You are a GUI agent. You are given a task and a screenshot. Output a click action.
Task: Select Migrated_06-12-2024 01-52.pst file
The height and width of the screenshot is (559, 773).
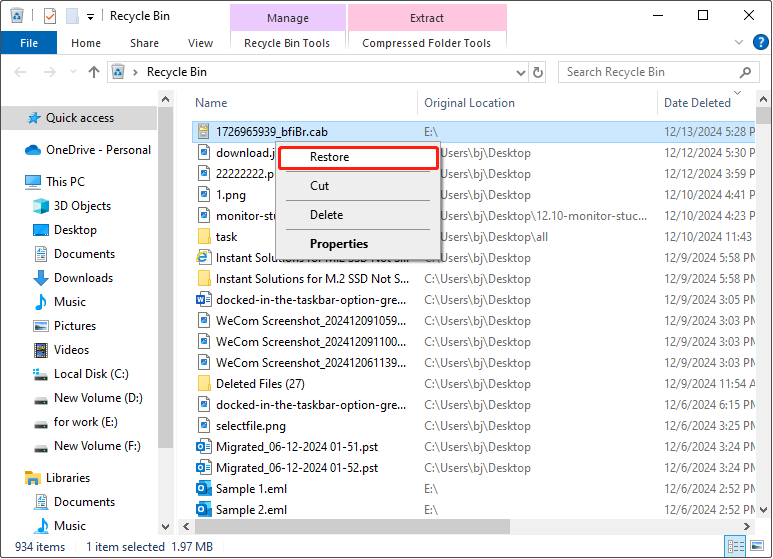tap(297, 468)
